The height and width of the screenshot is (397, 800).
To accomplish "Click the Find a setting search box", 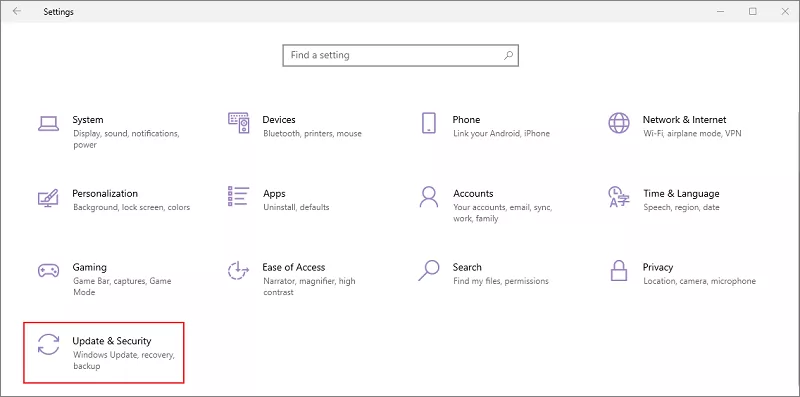I will (401, 55).
